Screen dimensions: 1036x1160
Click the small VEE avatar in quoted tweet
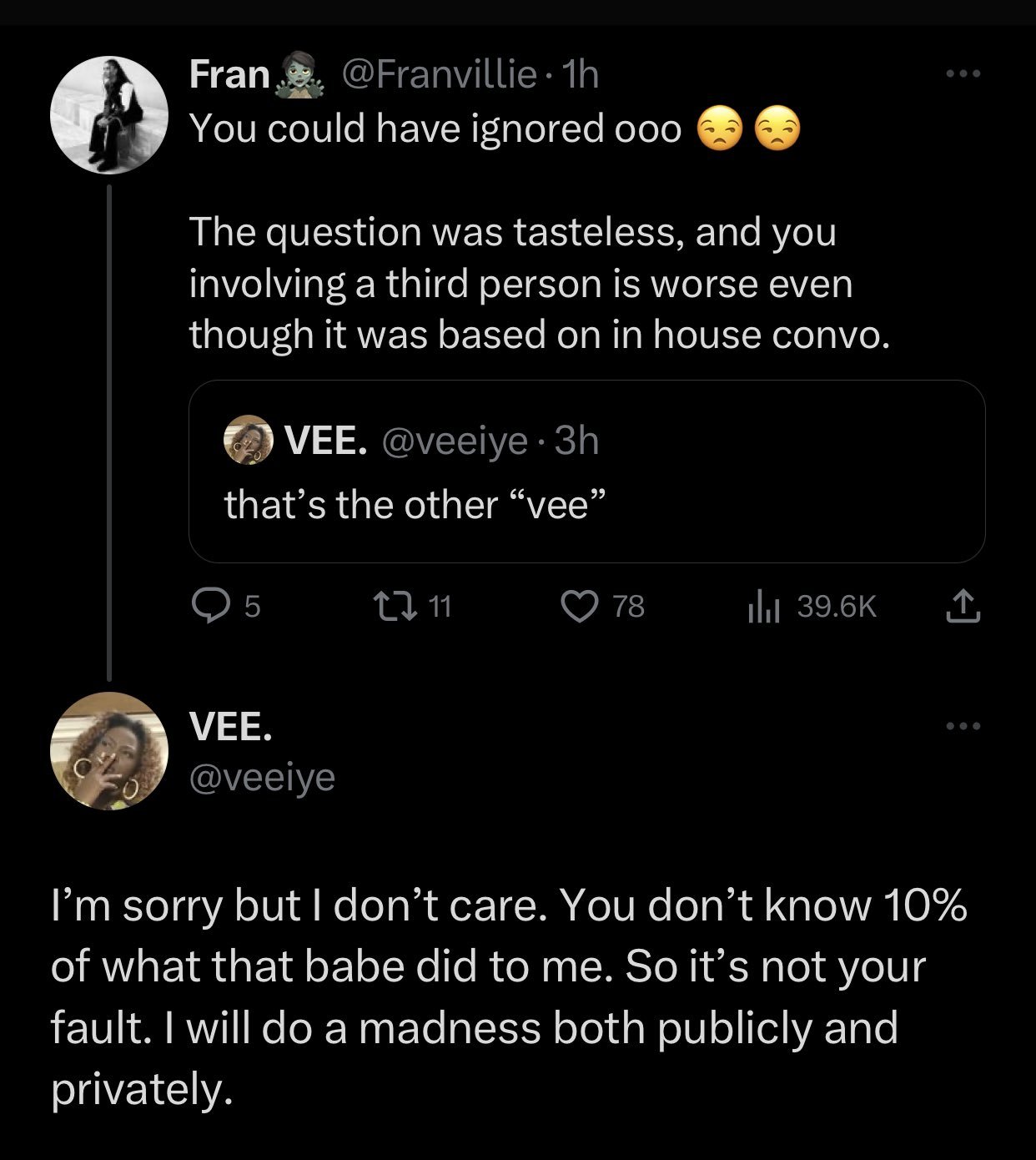[249, 441]
